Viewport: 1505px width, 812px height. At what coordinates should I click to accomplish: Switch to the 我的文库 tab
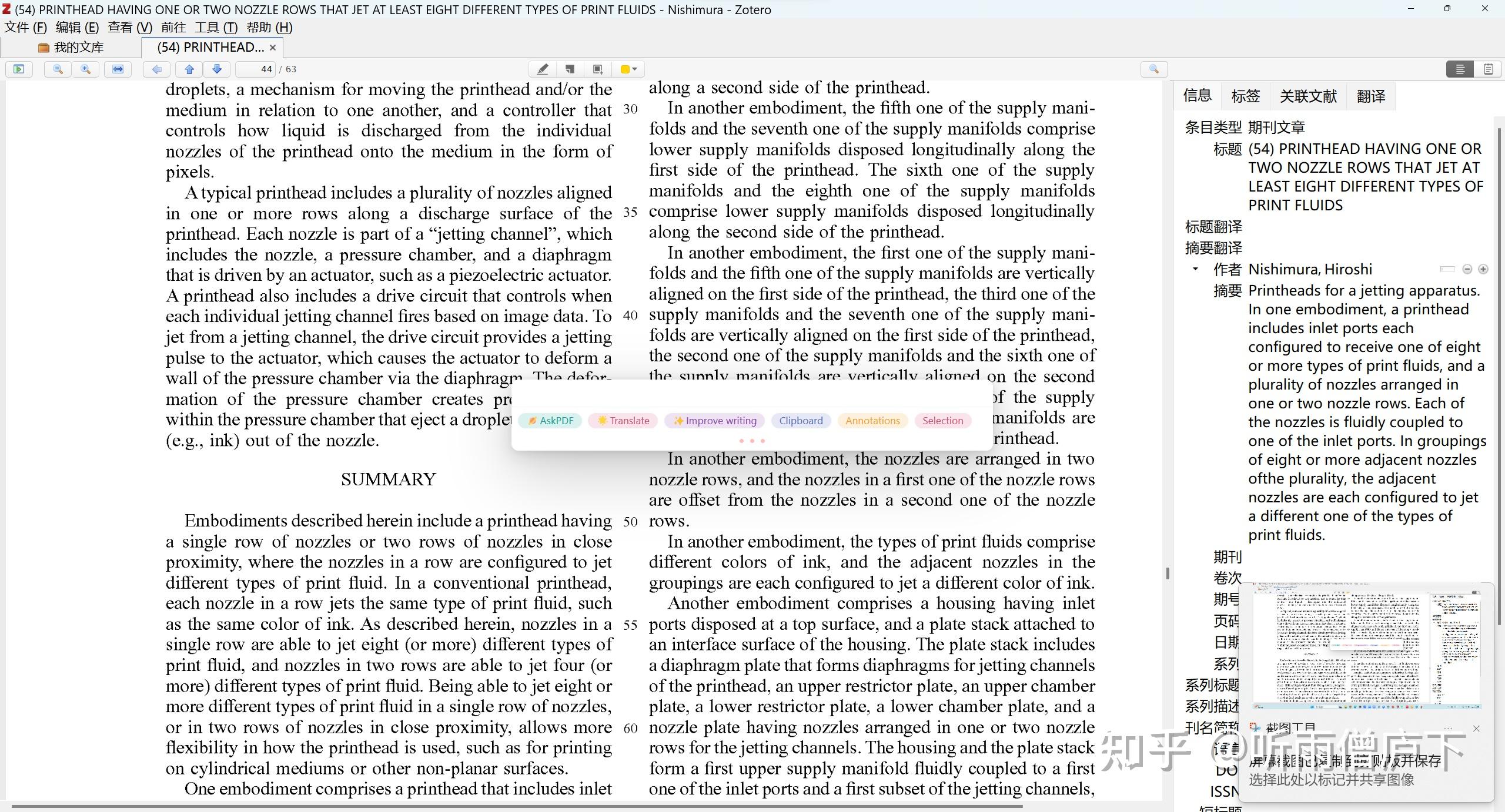(x=71, y=48)
